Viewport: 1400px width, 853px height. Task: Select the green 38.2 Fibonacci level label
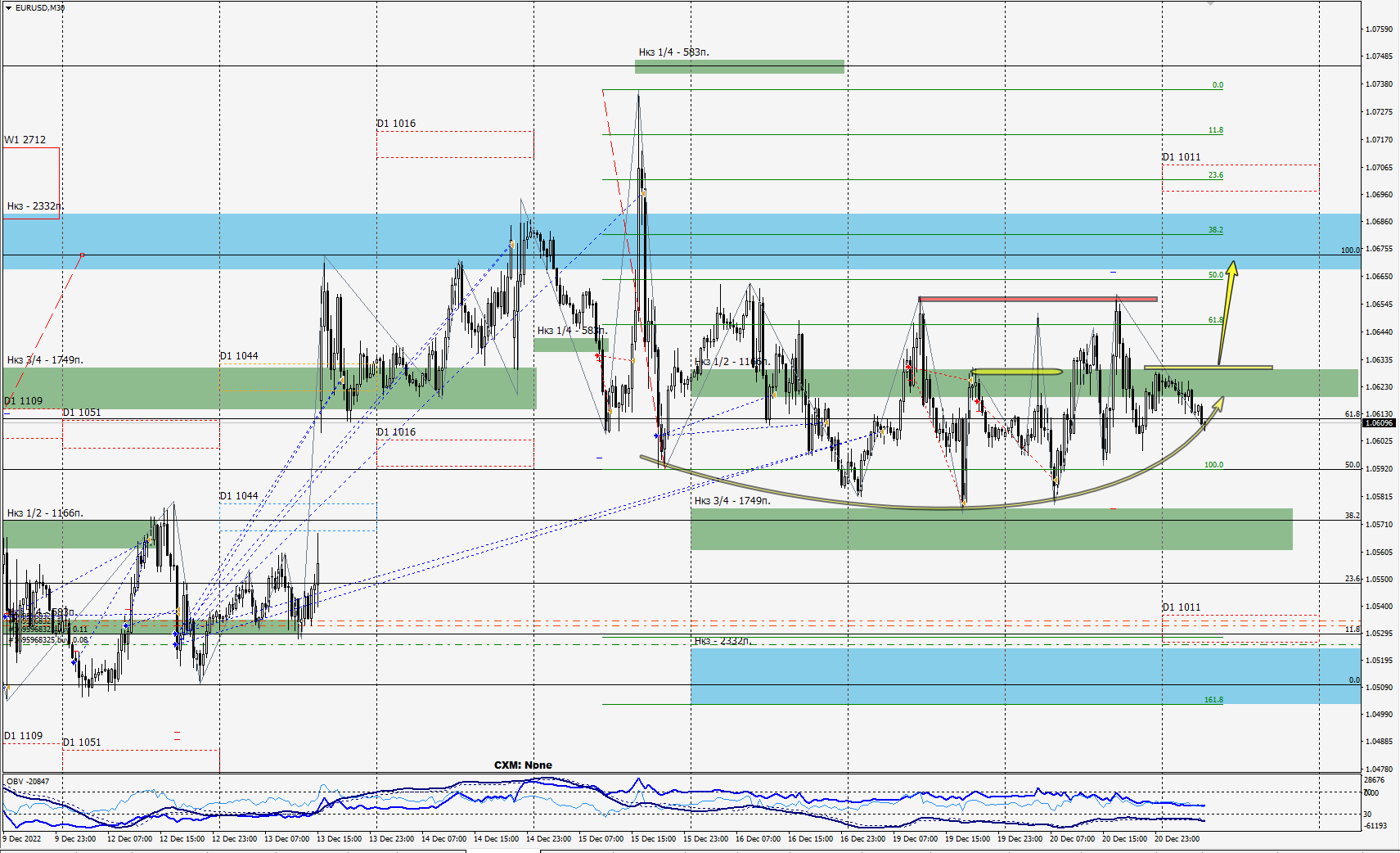1216,230
